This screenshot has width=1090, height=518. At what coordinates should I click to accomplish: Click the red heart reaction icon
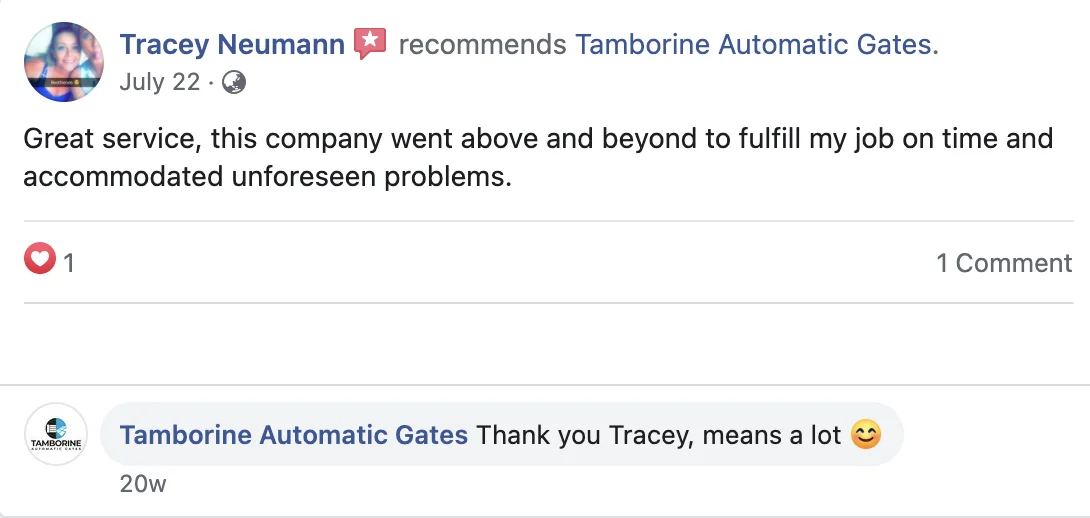tap(40, 259)
